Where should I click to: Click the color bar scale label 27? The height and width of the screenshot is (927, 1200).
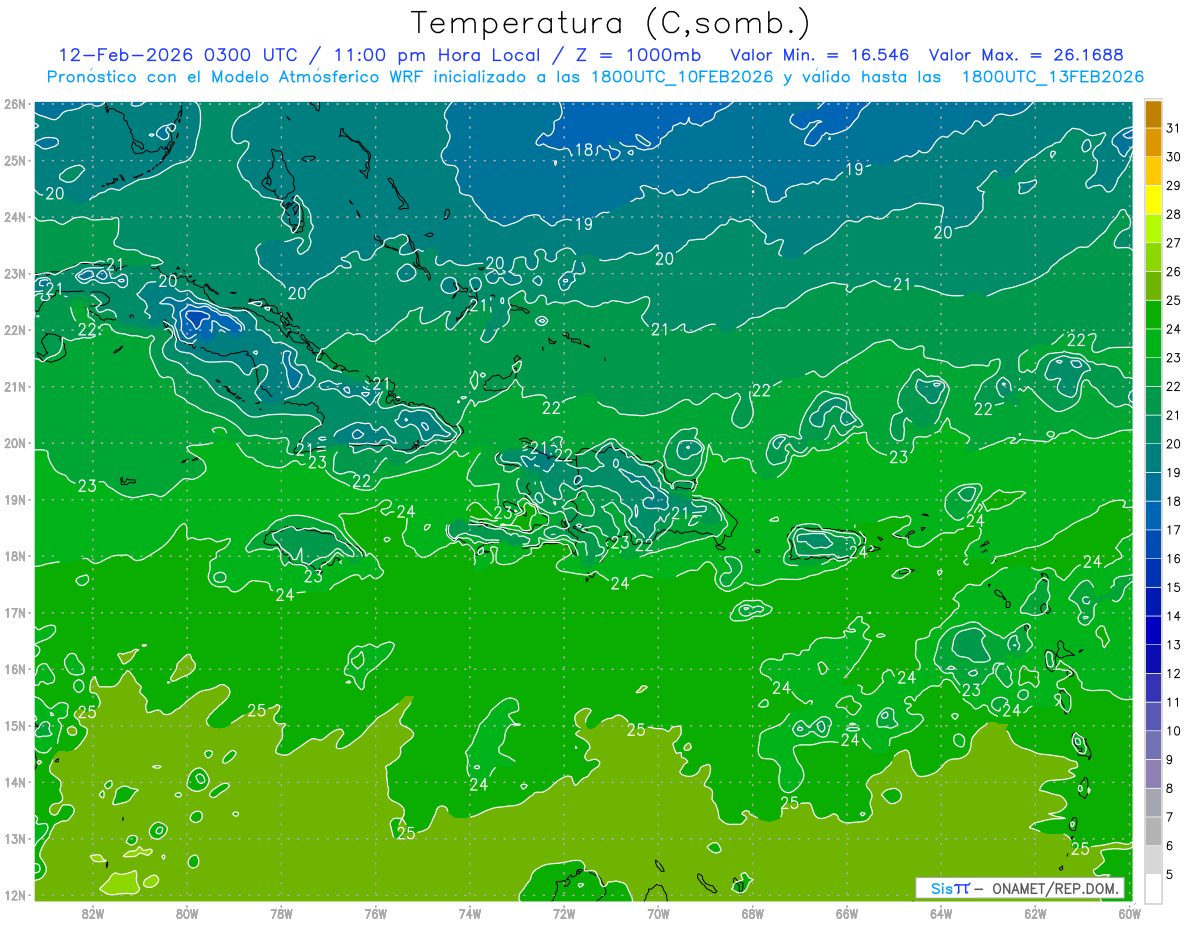coord(1174,243)
